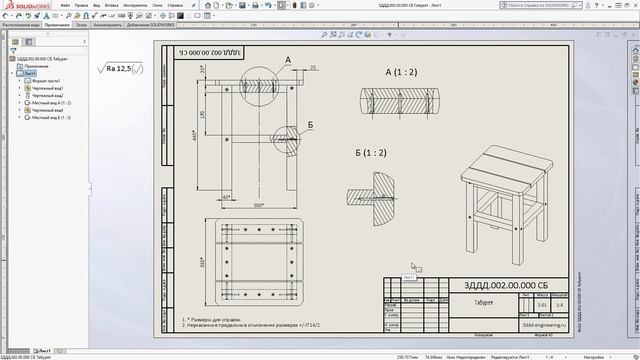Click Zoom to Area in the view toolbar
Image resolution: width=640 pixels, height=360 pixels.
(x=333, y=35)
